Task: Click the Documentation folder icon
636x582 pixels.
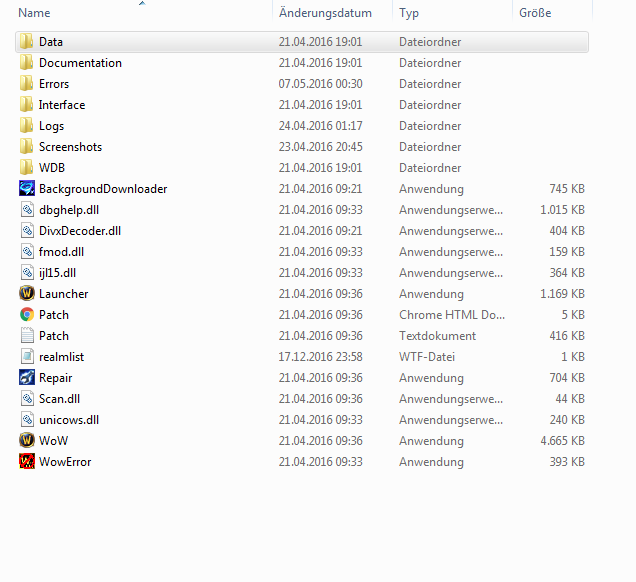Action: (27, 62)
